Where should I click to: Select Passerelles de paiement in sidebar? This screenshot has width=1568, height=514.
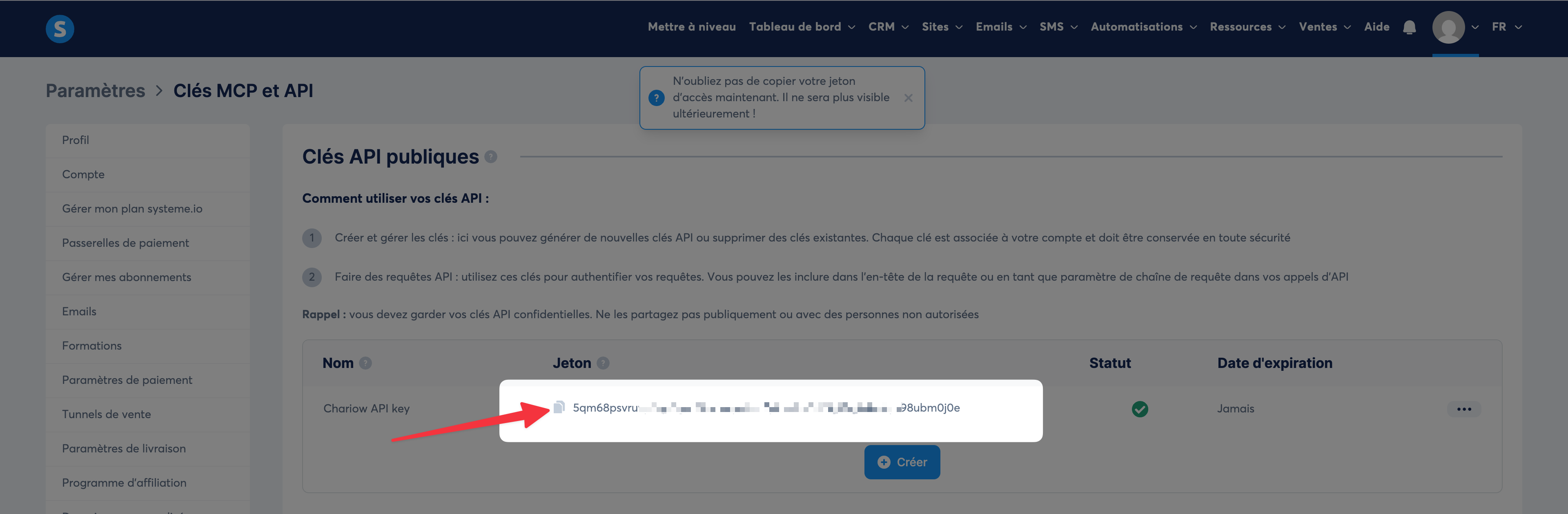click(x=125, y=243)
